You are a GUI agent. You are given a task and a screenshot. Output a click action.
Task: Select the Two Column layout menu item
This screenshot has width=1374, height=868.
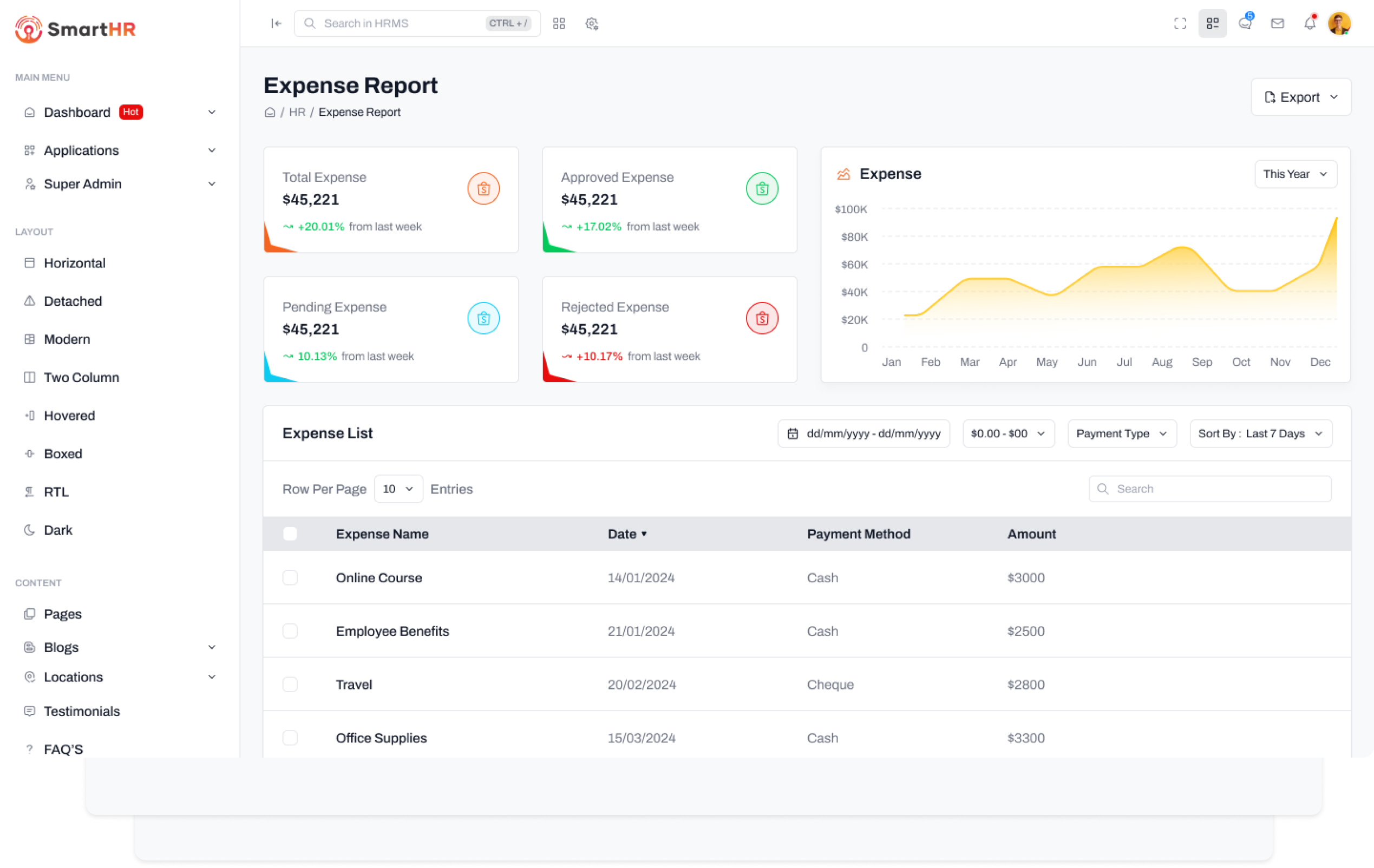81,378
